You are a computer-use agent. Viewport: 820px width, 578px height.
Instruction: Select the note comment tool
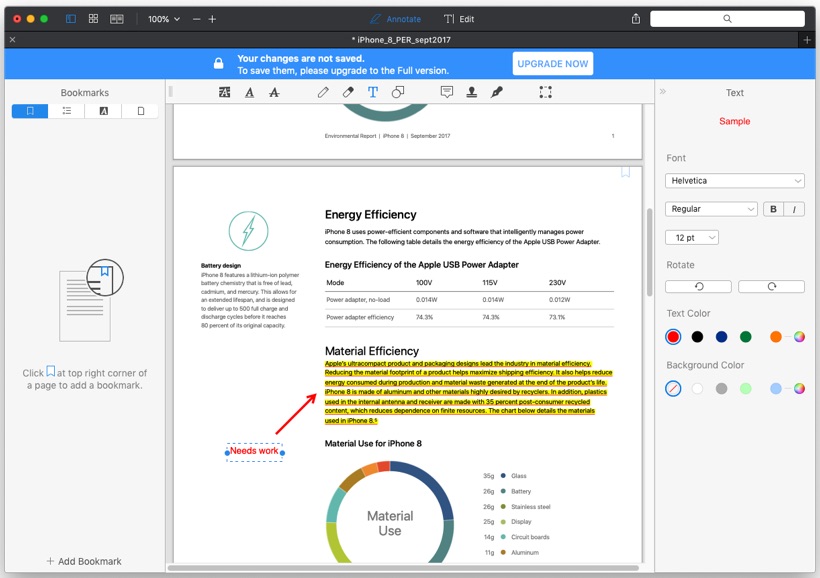click(x=447, y=93)
